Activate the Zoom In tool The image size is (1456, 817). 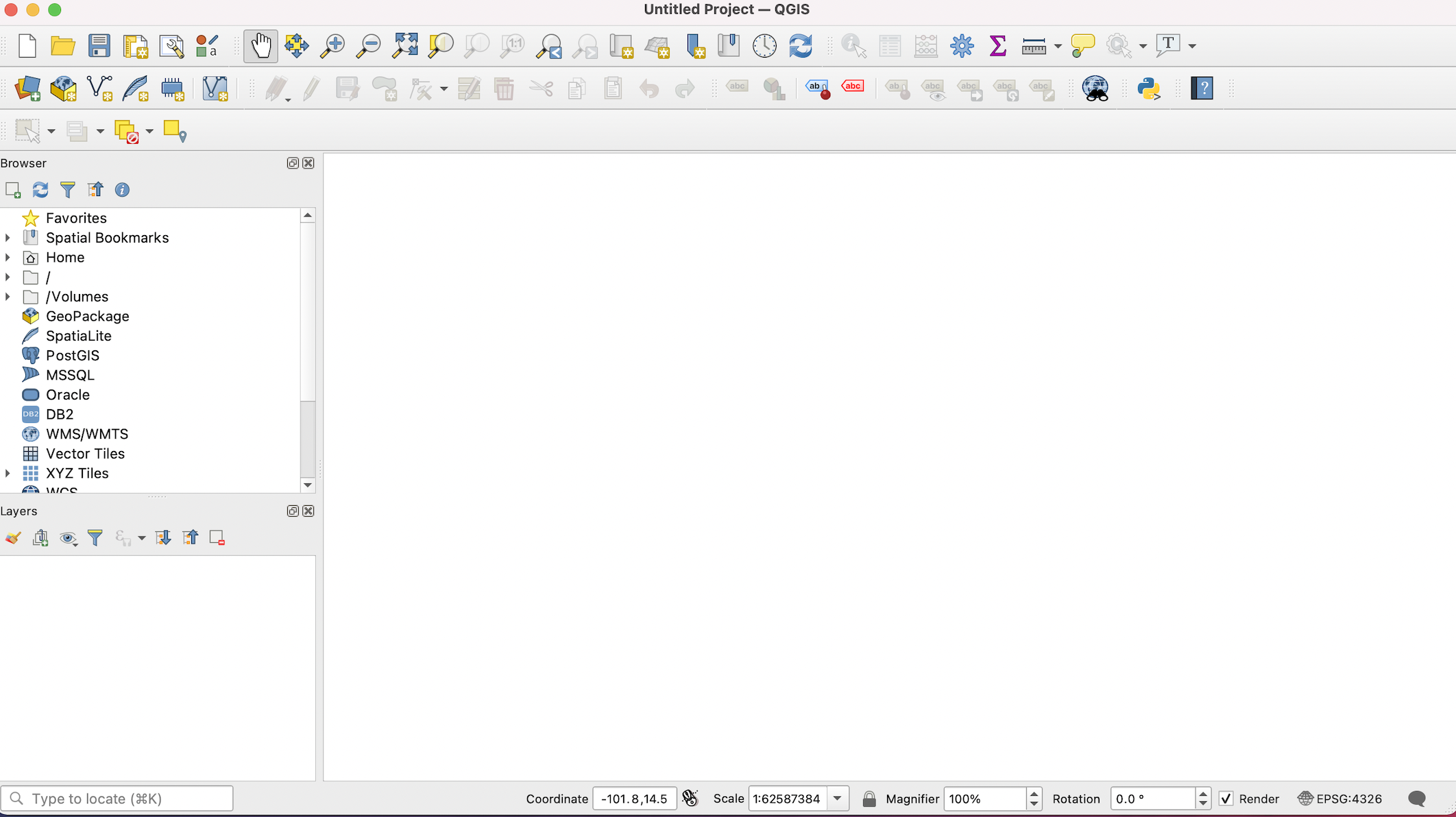[x=332, y=45]
